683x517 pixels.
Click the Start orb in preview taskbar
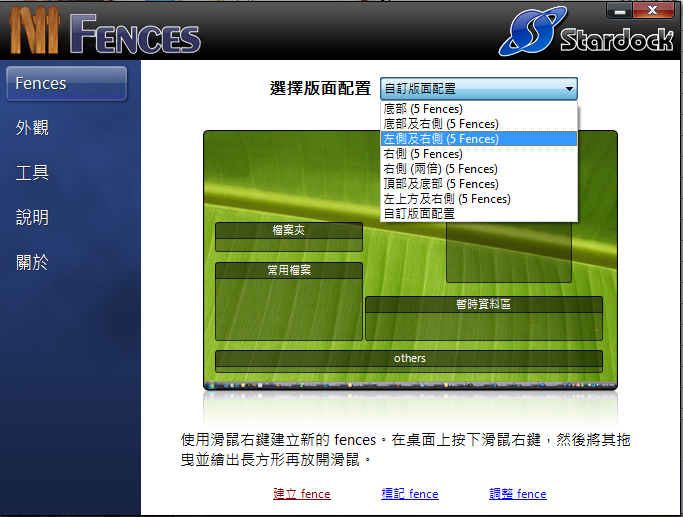tap(212, 385)
